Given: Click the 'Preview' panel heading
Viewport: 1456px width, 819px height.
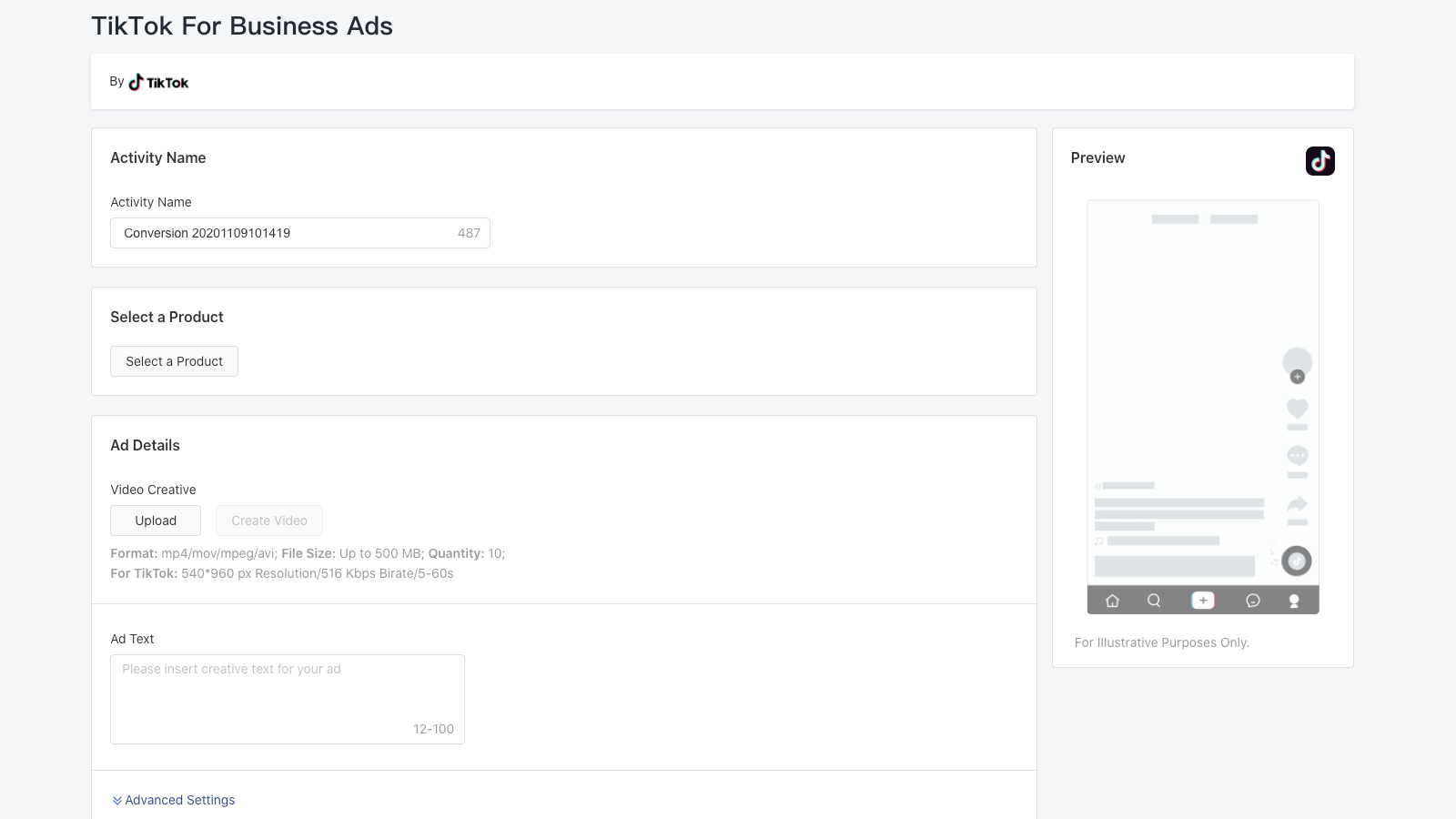Looking at the screenshot, I should (1097, 157).
